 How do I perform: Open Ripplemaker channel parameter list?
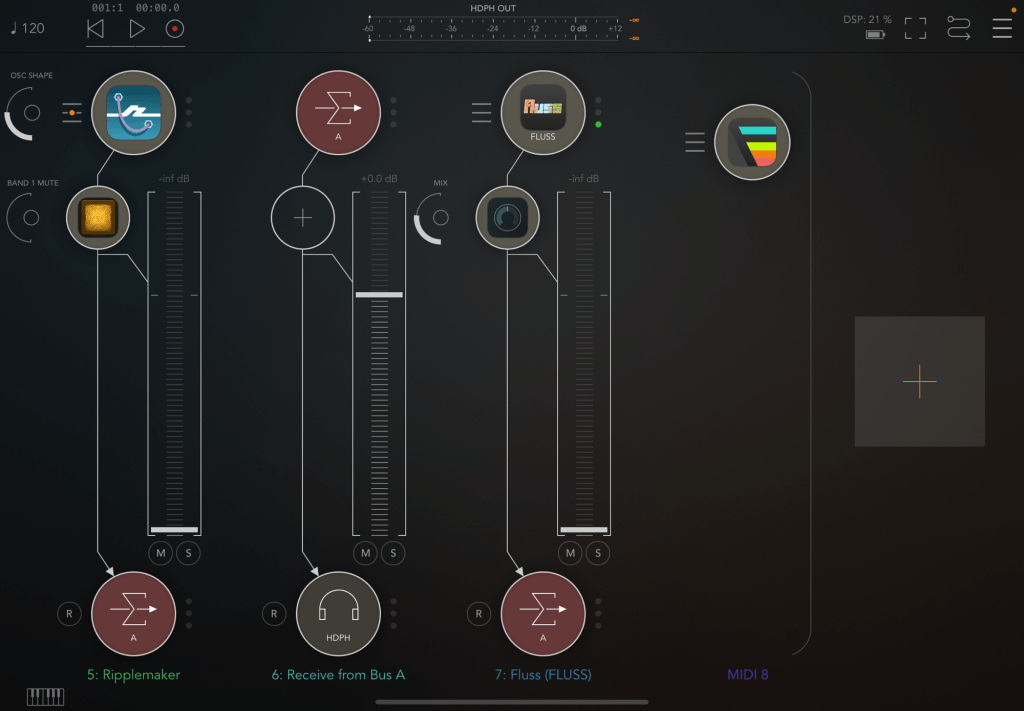pos(71,113)
